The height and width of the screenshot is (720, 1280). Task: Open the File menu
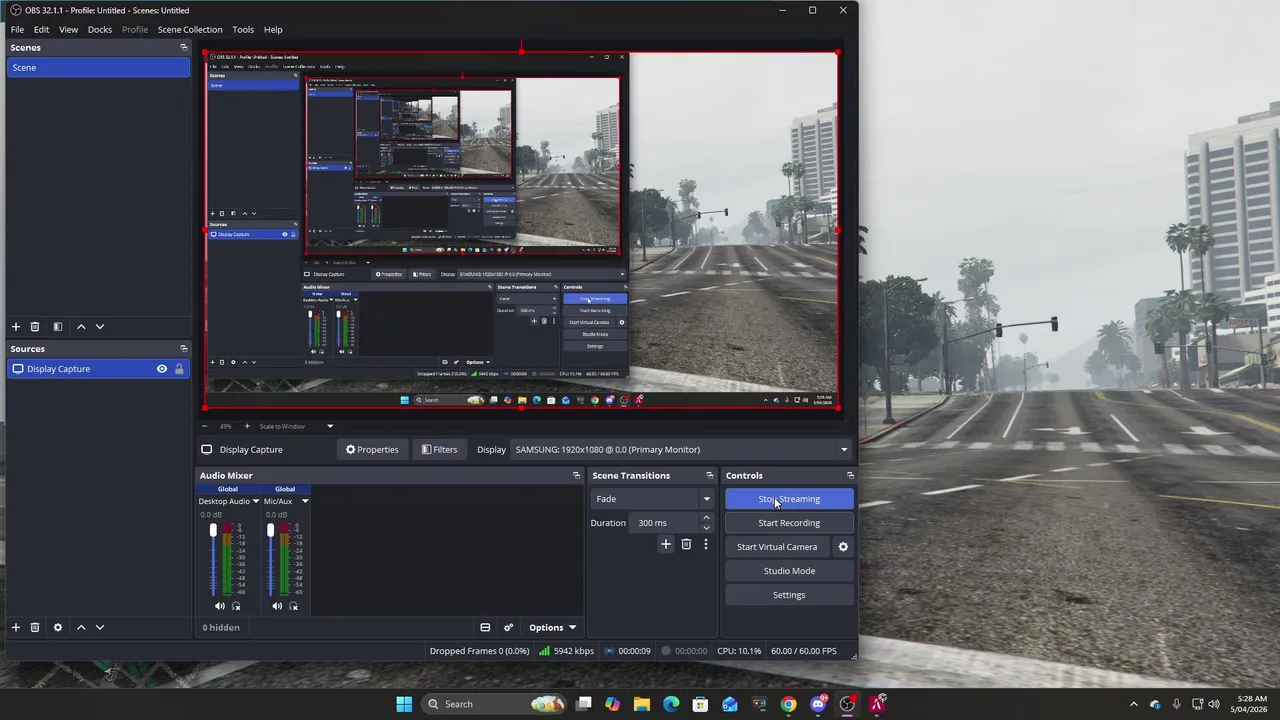pyautogui.click(x=17, y=29)
